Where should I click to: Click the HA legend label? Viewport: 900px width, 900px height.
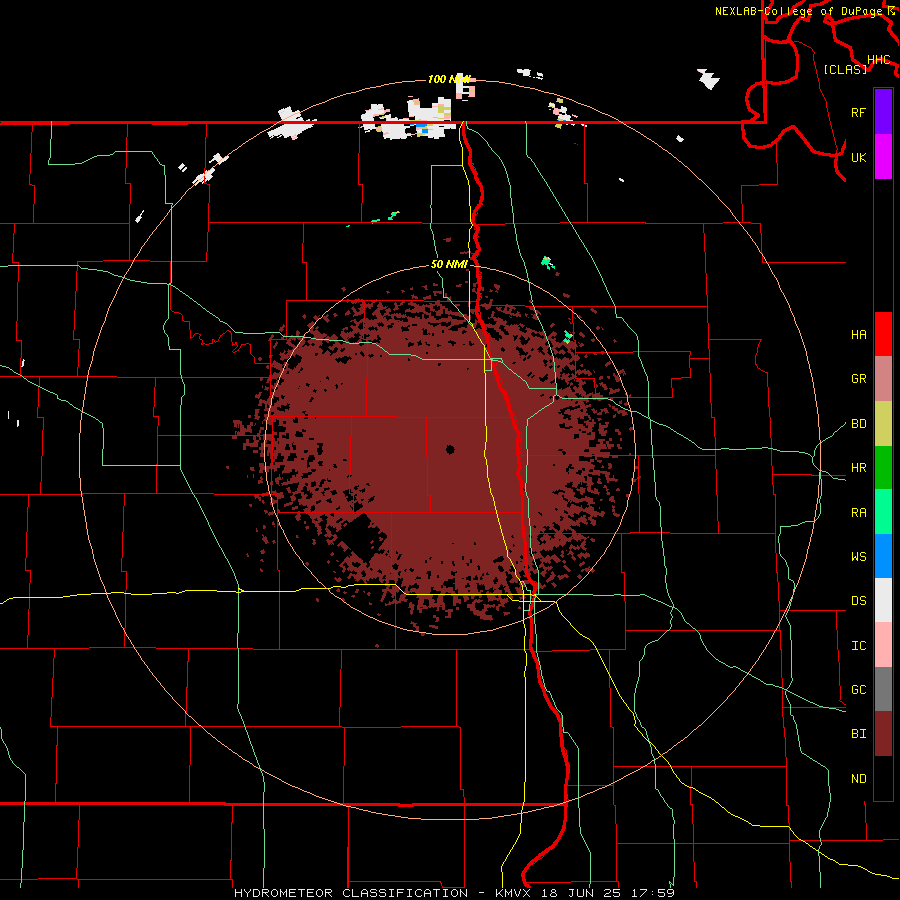[x=858, y=335]
